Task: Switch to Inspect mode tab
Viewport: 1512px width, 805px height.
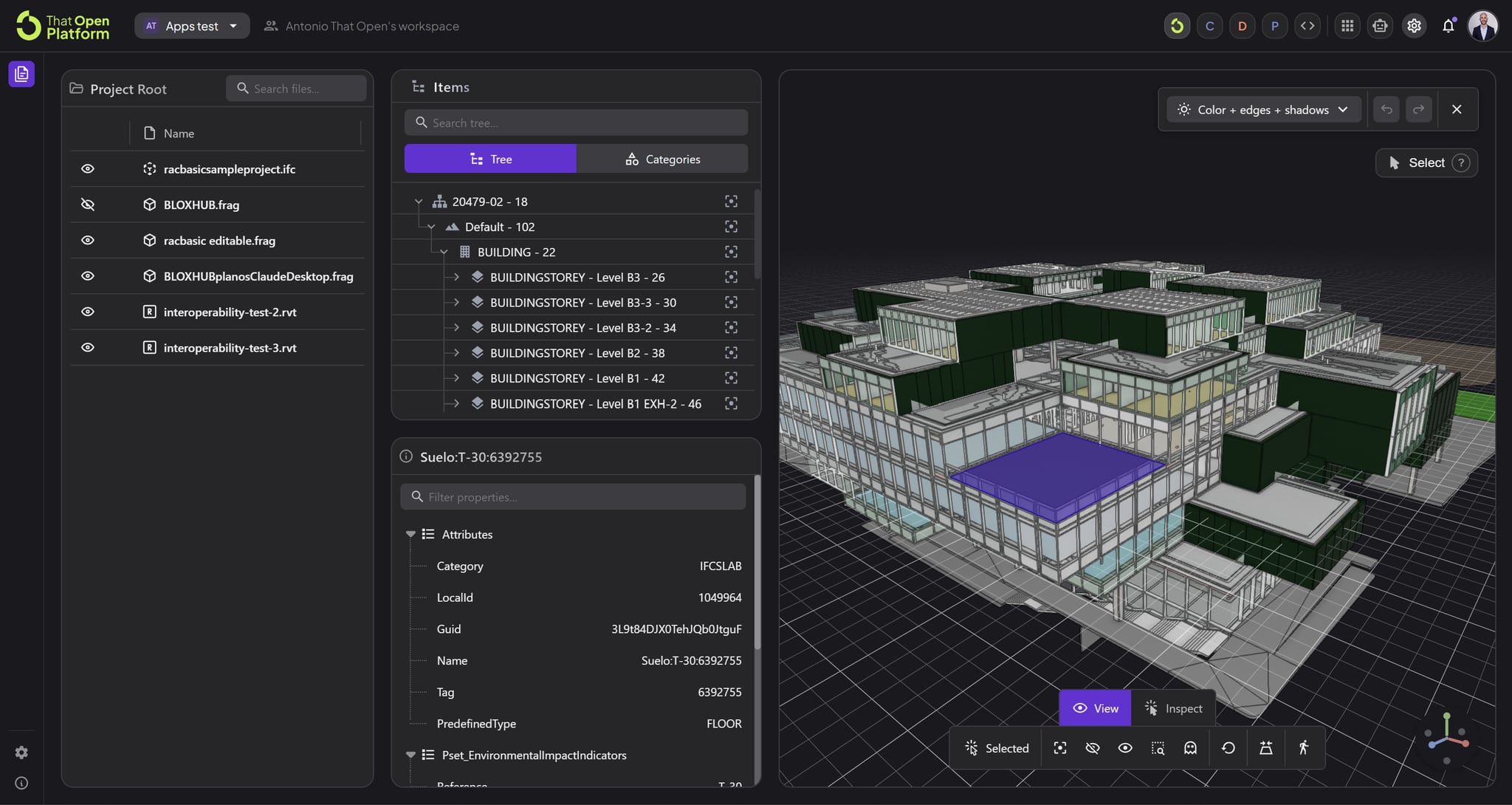Action: click(1173, 708)
